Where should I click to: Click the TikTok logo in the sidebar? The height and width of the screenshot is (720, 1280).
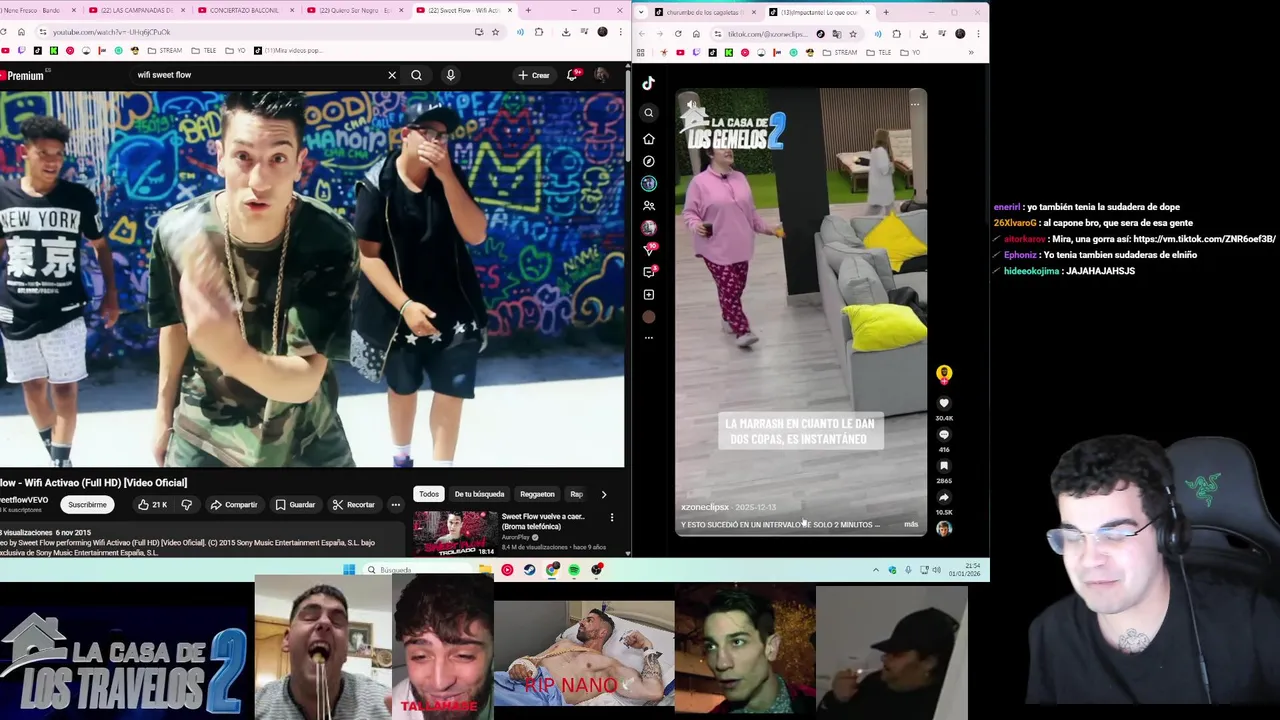[648, 83]
